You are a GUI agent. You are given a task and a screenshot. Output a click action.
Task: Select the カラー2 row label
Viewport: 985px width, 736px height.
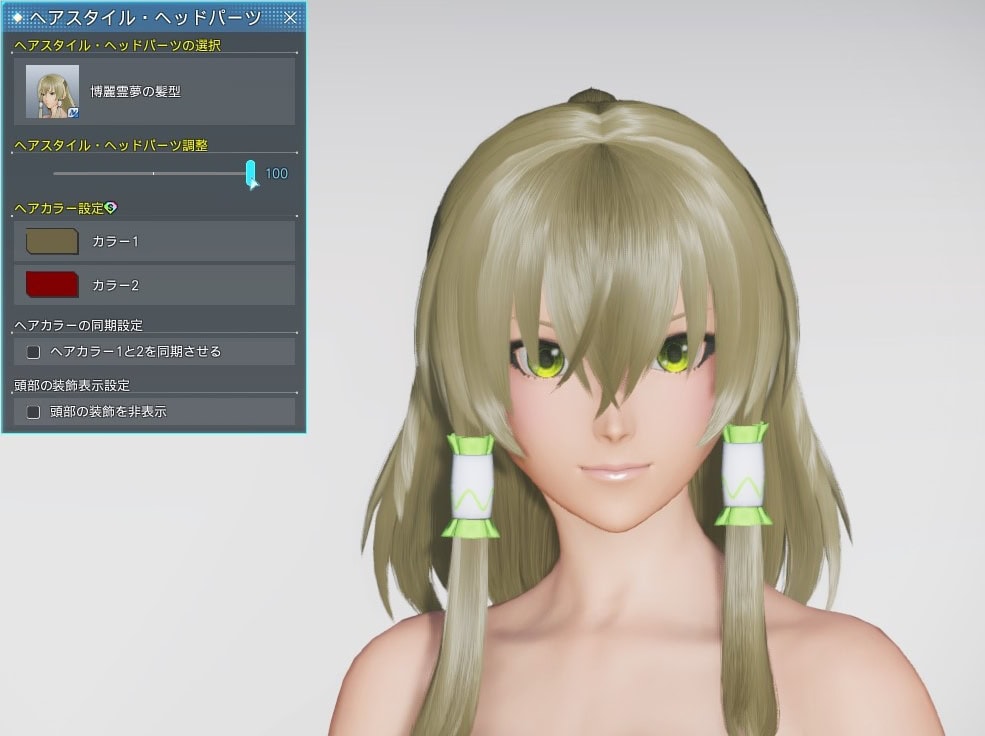115,286
